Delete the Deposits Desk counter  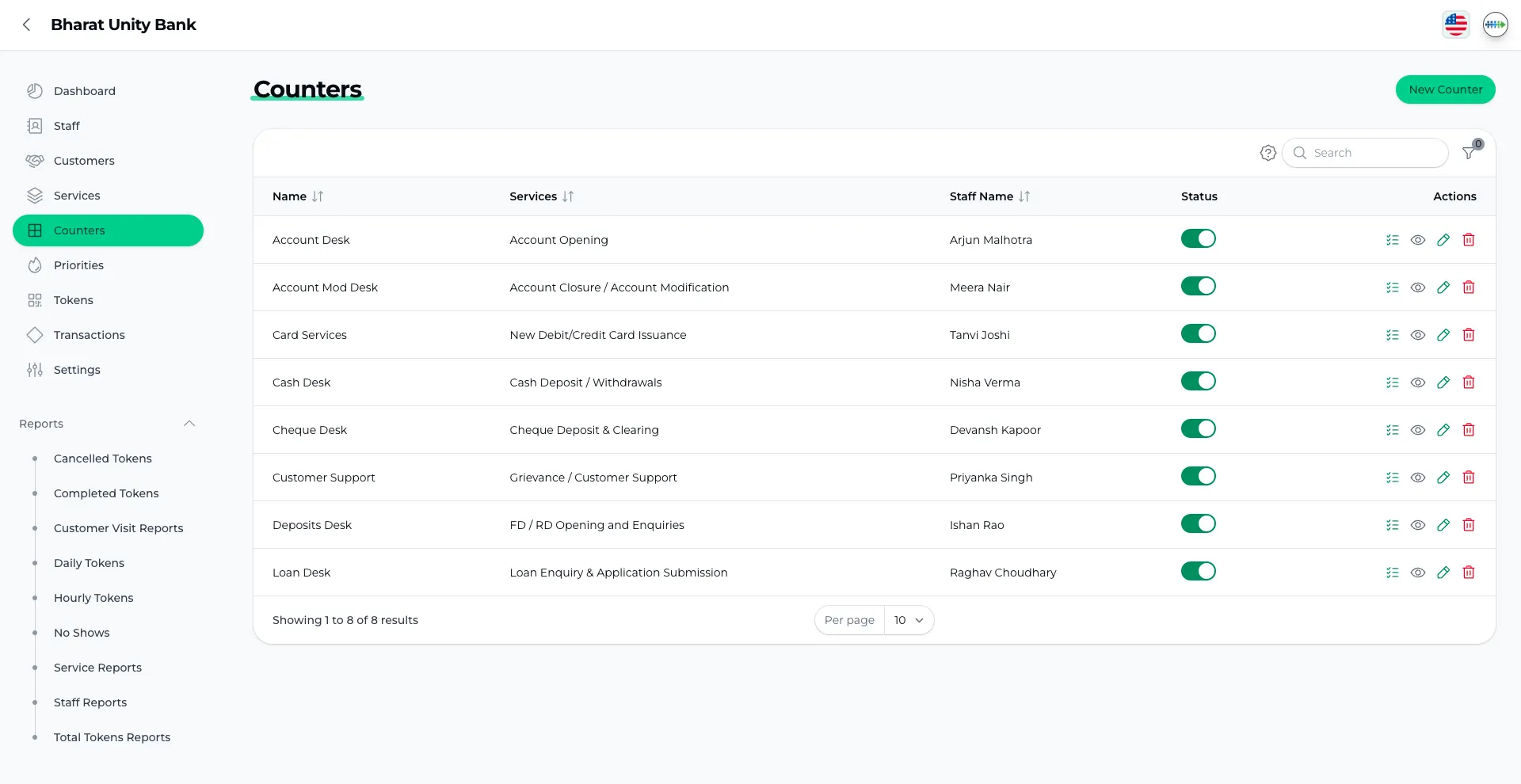(1468, 525)
